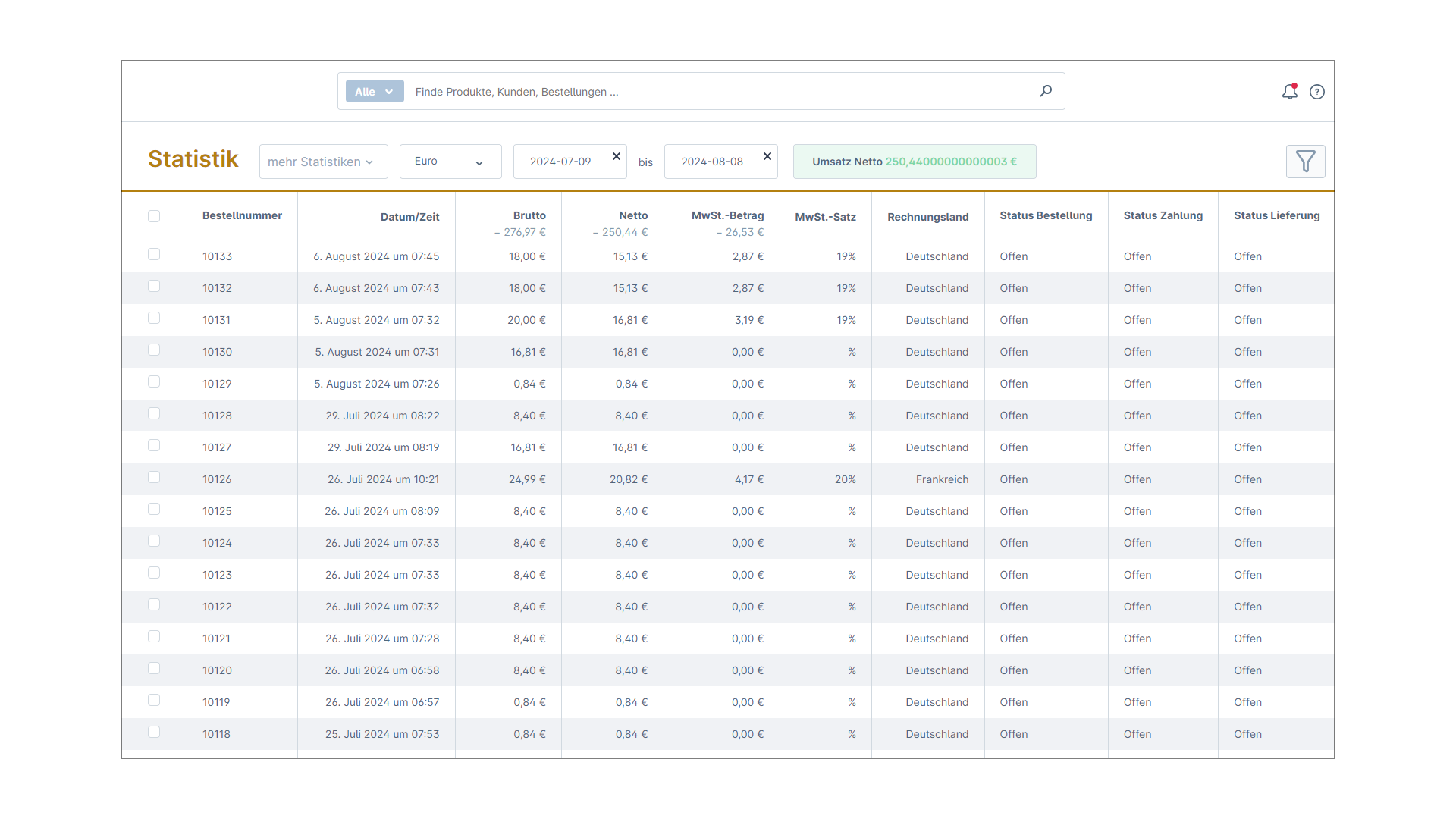Sort by Datum/Zeit column header

[409, 217]
